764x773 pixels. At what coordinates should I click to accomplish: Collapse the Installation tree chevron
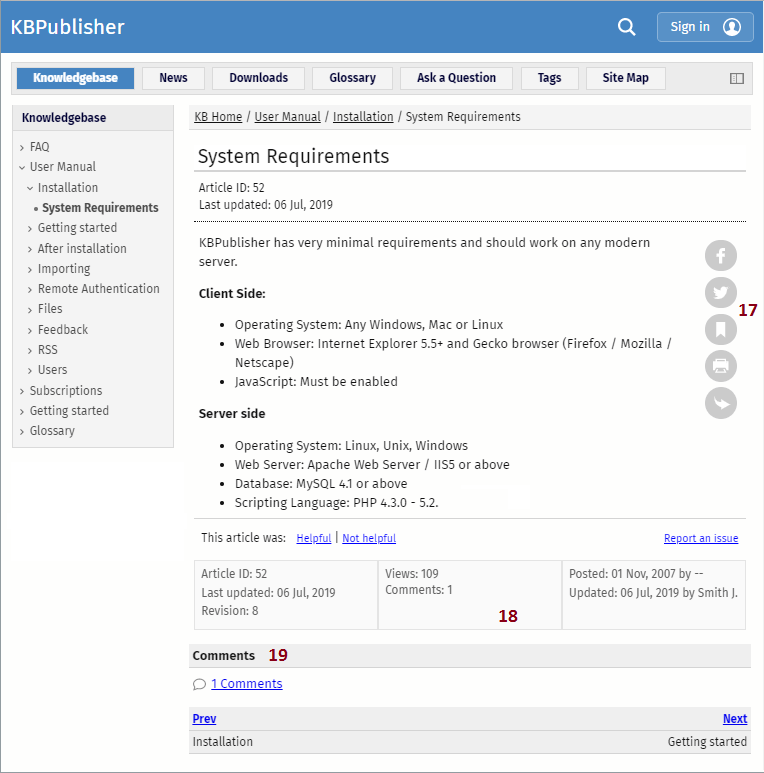tap(30, 188)
